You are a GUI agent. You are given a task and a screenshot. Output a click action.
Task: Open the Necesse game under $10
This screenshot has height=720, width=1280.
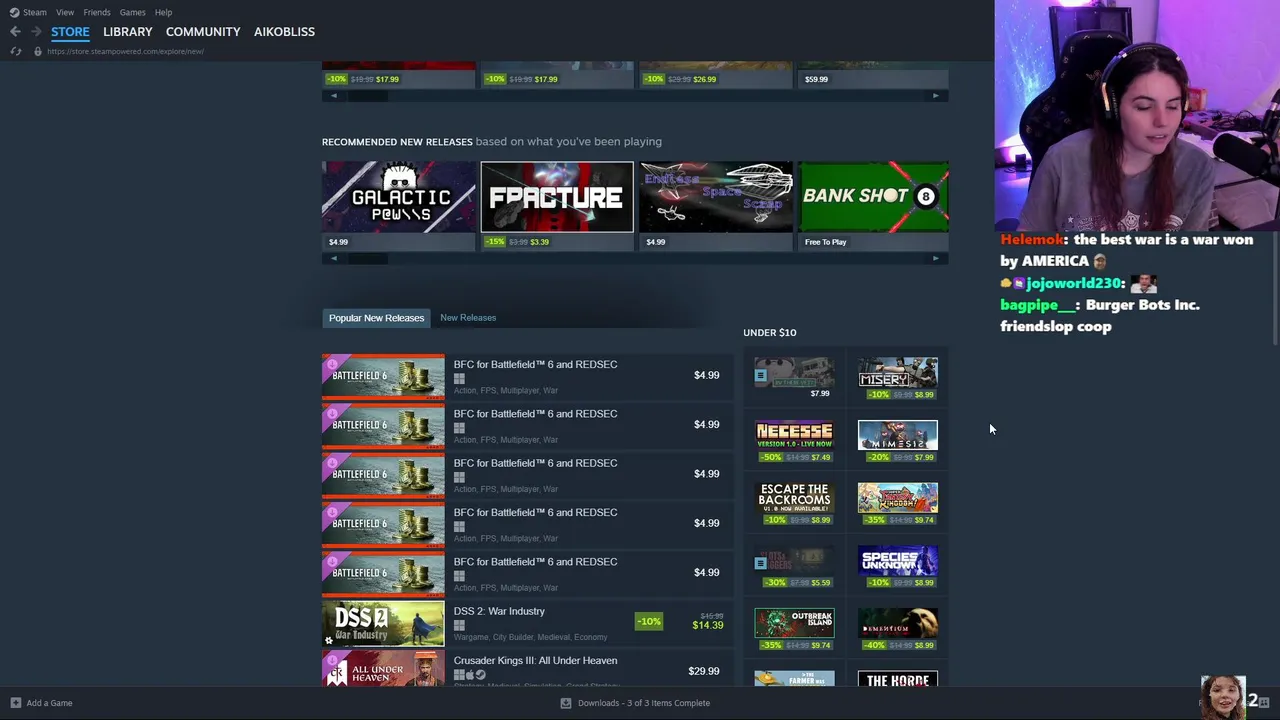tap(794, 441)
